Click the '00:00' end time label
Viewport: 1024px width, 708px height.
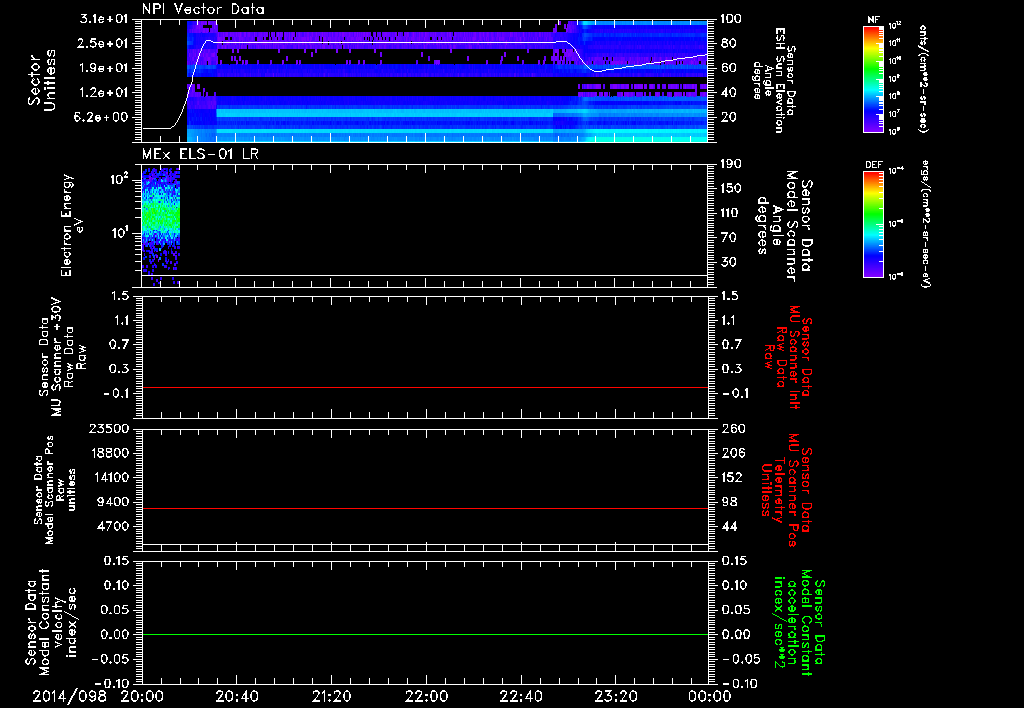(710, 697)
